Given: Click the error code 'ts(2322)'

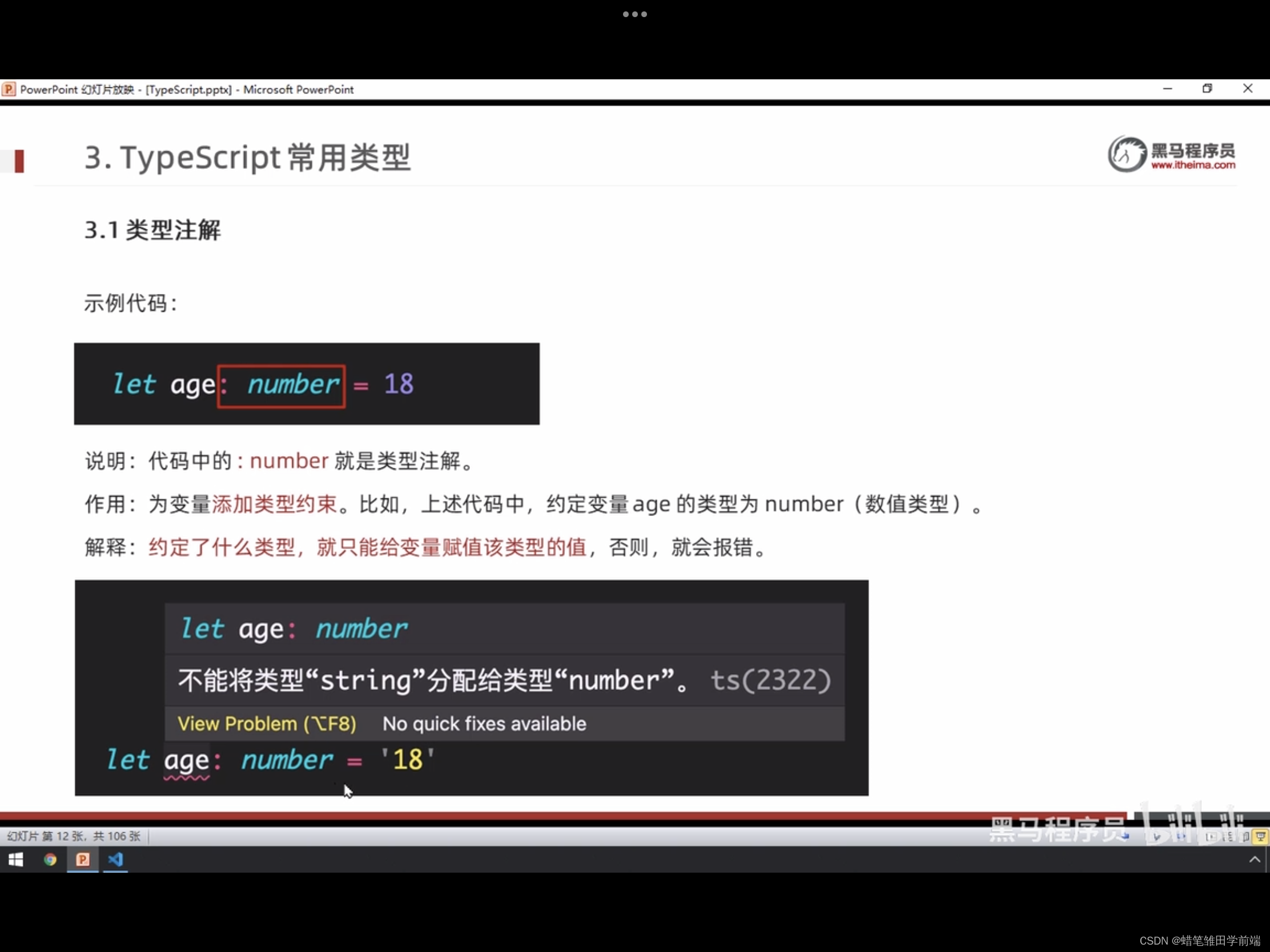Looking at the screenshot, I should click(x=770, y=680).
